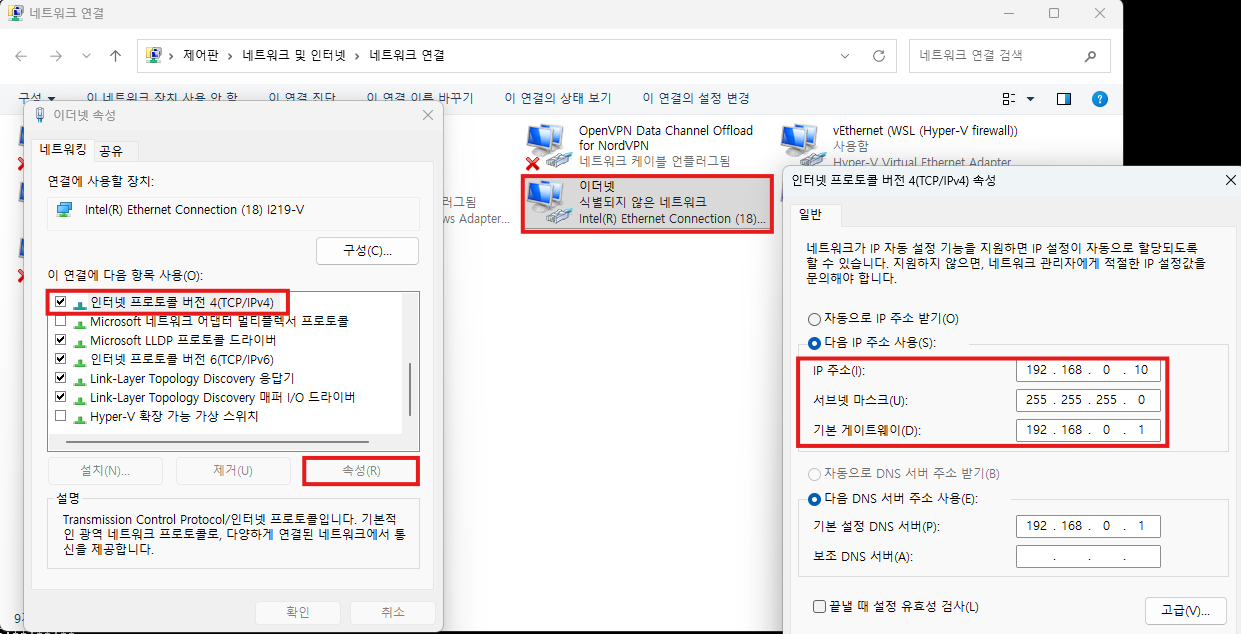This screenshot has width=1241, height=634.
Task: Uncheck Link-Layer Topology Discovery 응답기
Action: [x=60, y=378]
